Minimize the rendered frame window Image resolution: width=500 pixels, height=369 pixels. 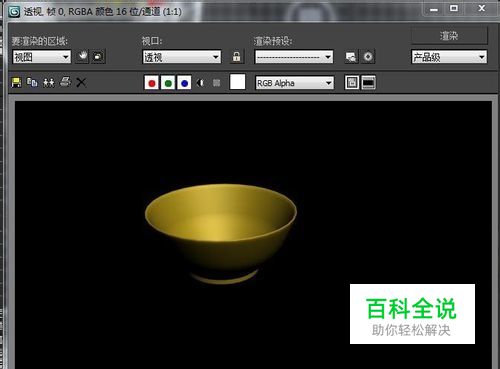434,9
